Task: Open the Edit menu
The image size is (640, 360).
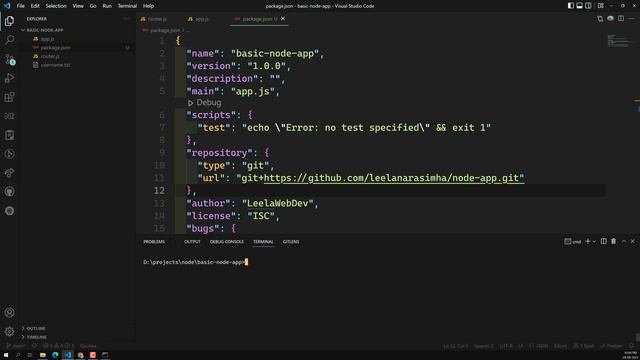Action: 35,6
